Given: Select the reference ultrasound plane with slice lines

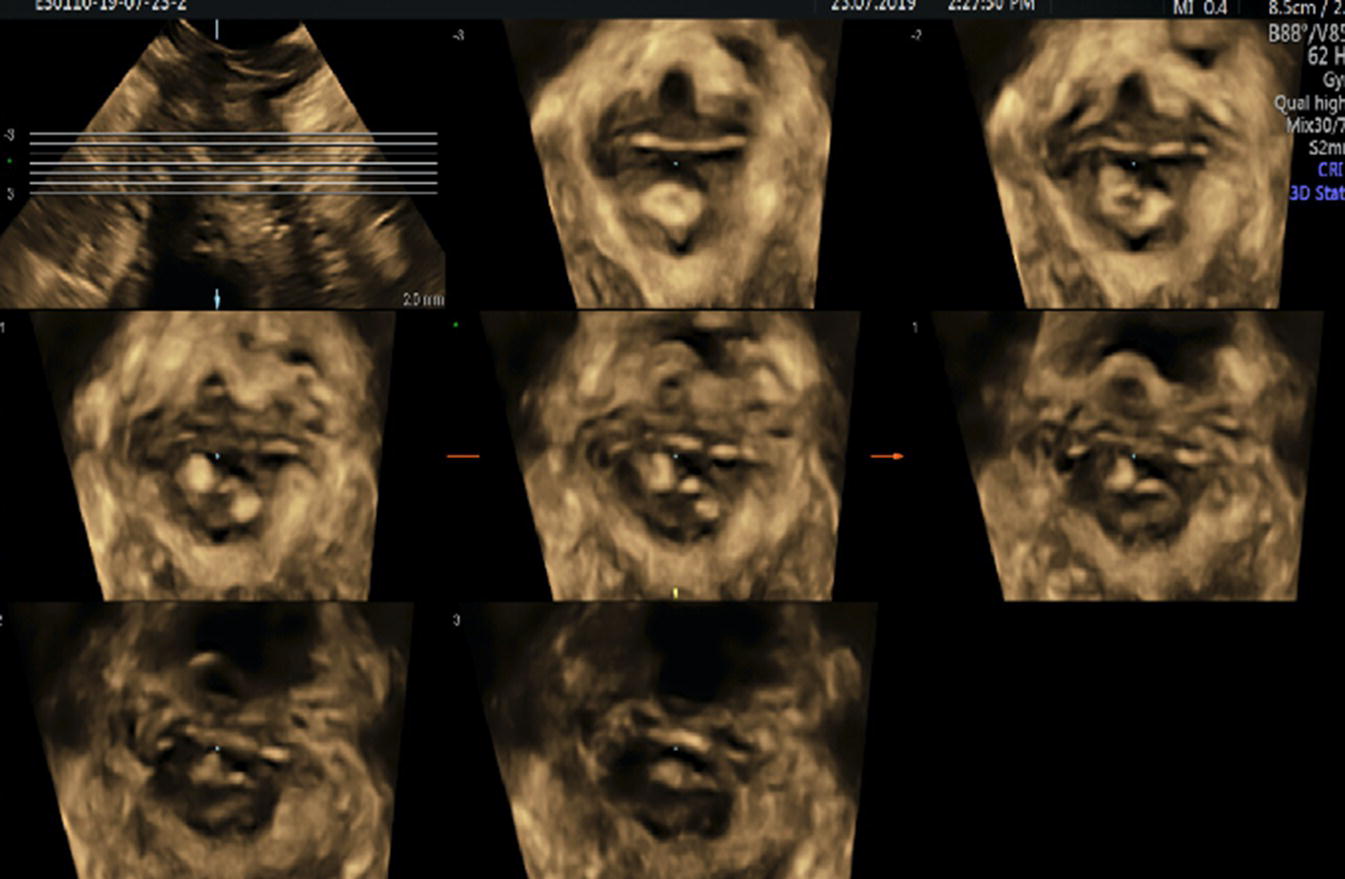Looking at the screenshot, I should pyautogui.click(x=222, y=164).
